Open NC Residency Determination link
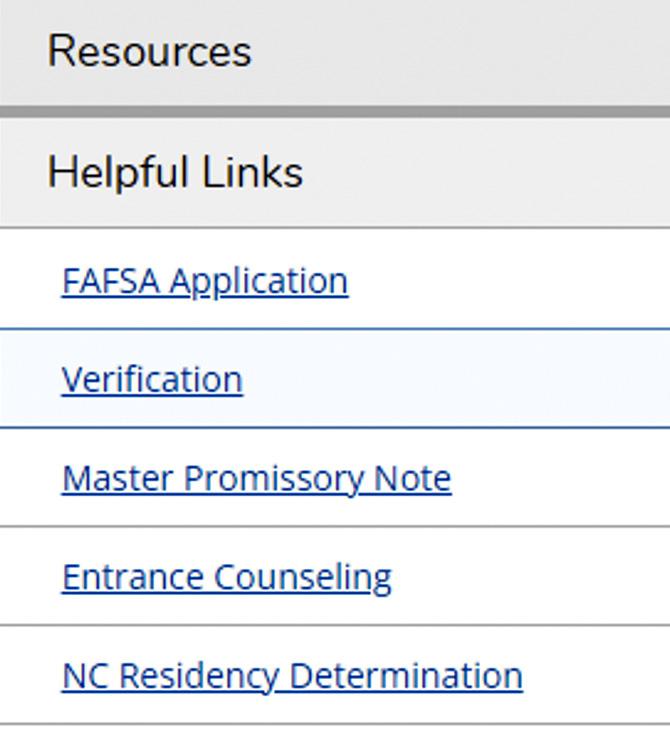Viewport: 670px width, 733px height. (292, 676)
